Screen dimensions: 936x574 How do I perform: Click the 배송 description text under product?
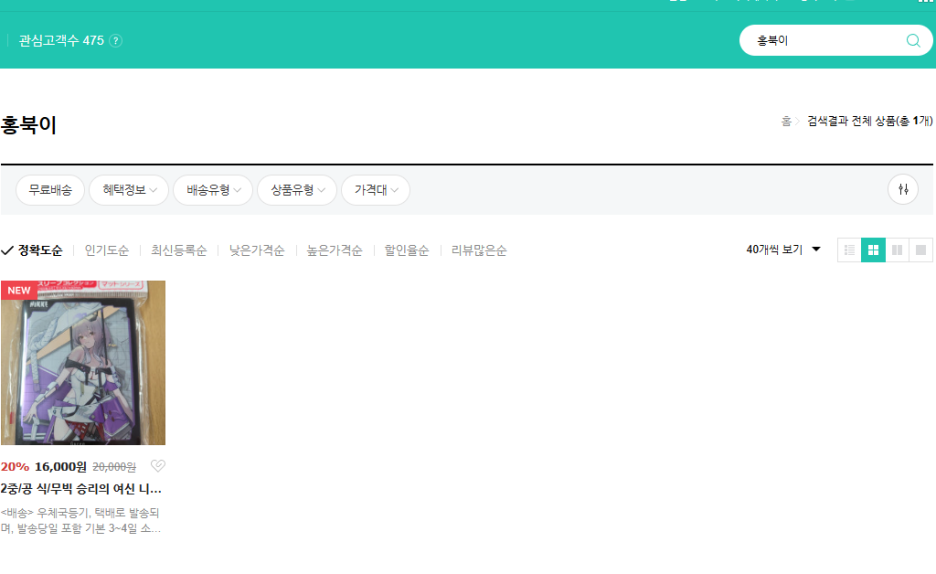coord(81,520)
